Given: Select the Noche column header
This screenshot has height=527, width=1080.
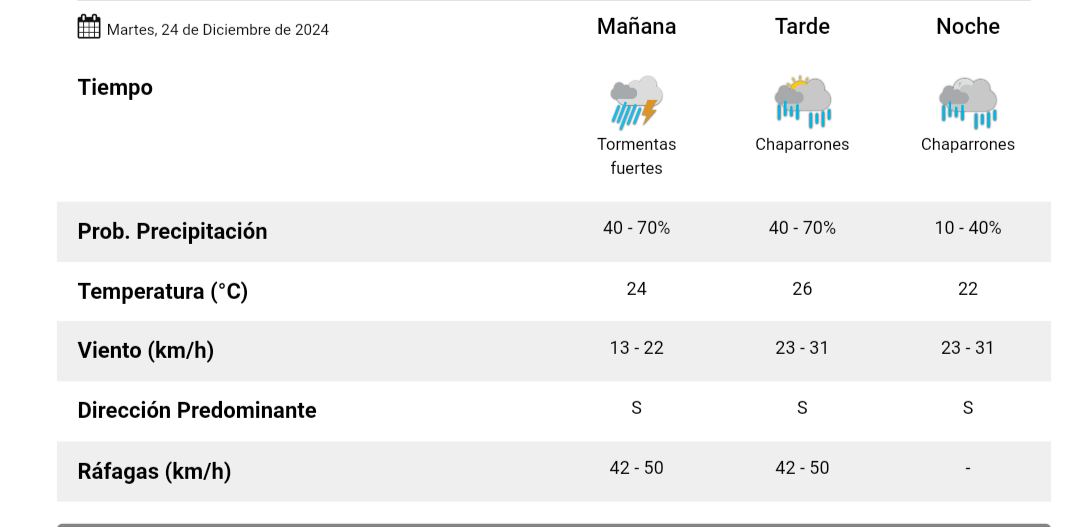Looking at the screenshot, I should coord(967,27).
